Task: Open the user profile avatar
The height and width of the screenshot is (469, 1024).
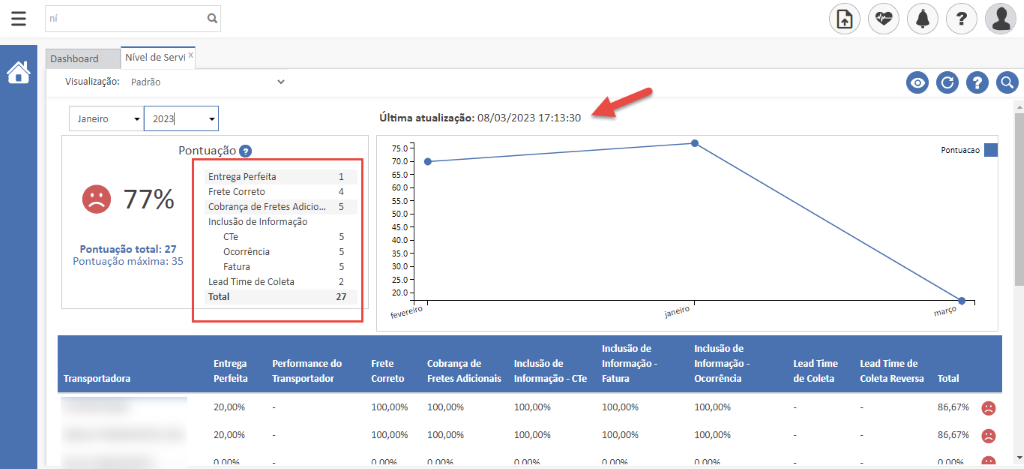Action: [1001, 18]
